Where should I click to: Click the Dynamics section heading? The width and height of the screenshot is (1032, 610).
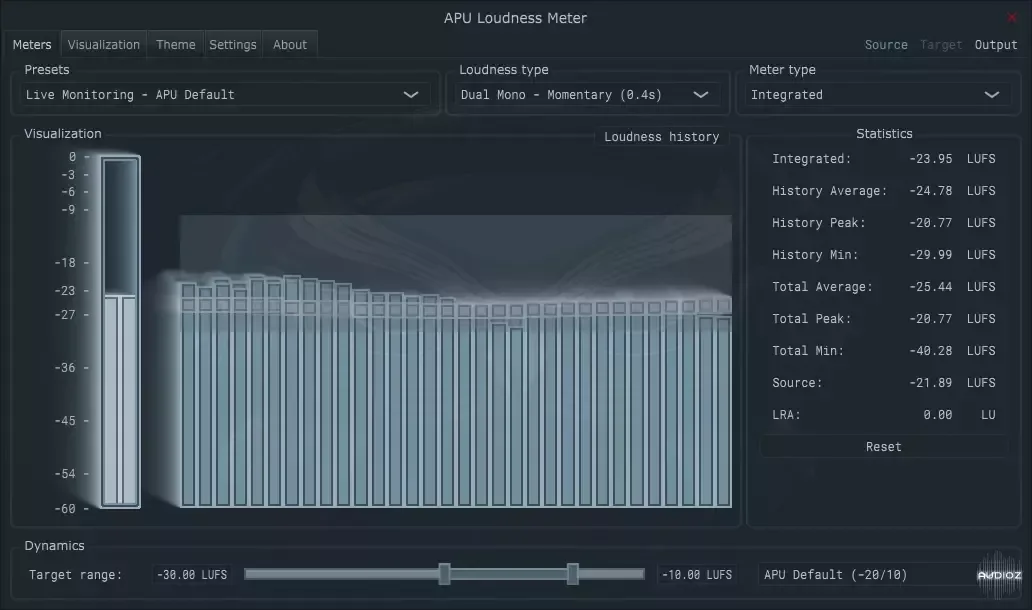tap(55, 546)
